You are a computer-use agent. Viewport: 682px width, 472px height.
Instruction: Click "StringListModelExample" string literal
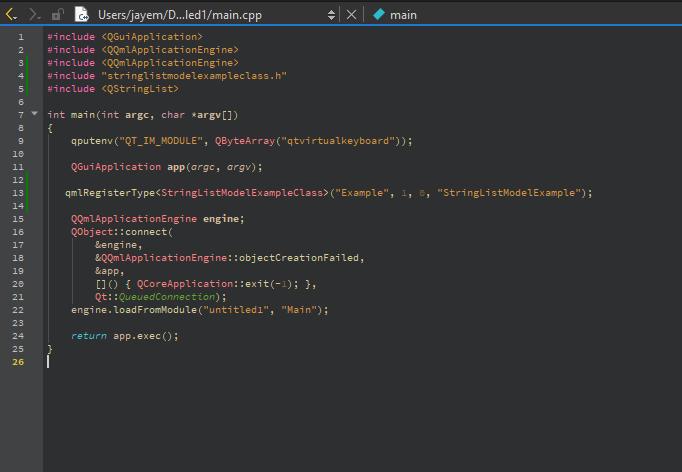point(509,193)
